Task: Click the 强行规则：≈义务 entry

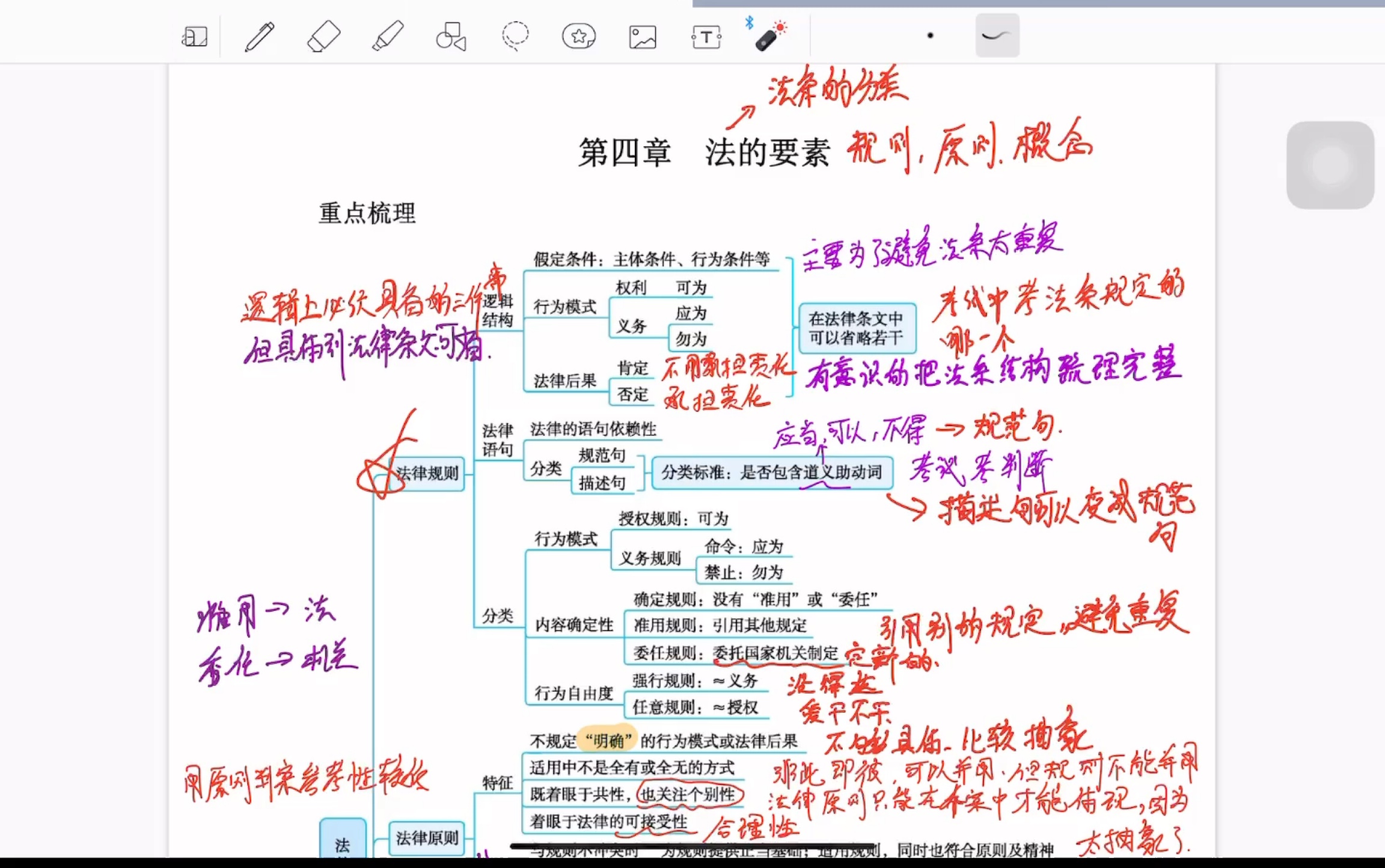Action: pos(695,680)
